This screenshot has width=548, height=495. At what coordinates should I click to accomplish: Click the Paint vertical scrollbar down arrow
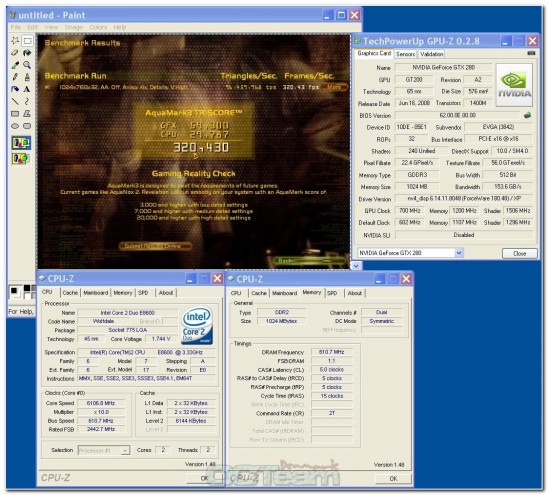(356, 266)
